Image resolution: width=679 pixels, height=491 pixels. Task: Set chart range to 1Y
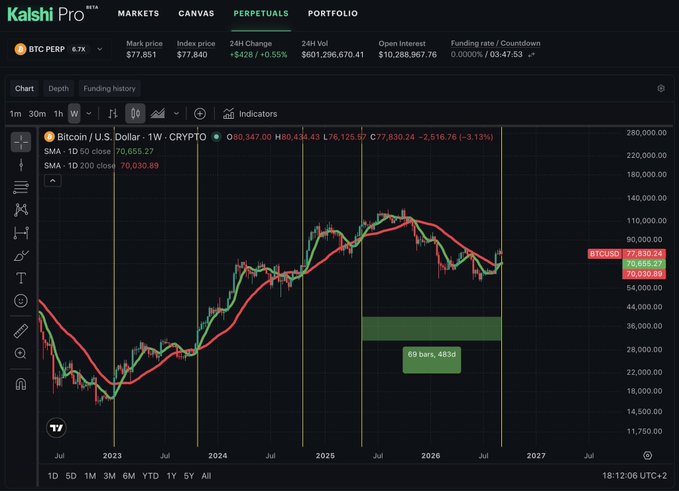coord(171,476)
